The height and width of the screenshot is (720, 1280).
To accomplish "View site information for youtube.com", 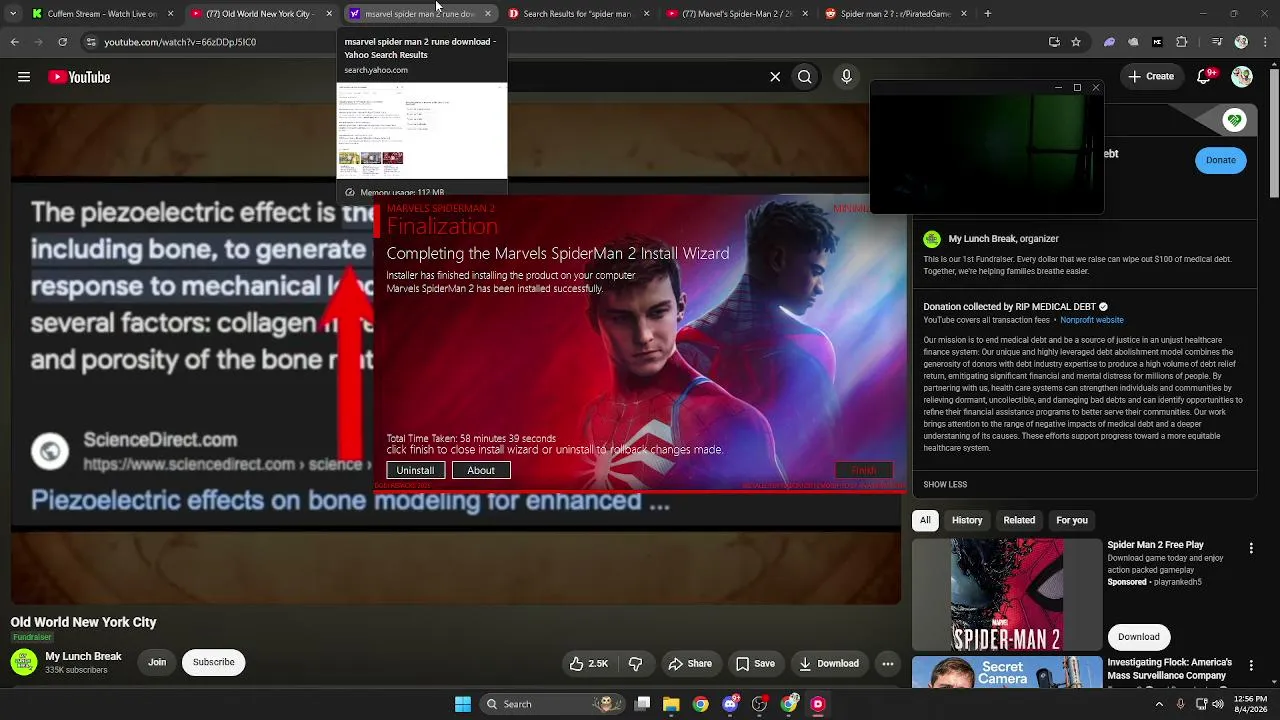I will tap(90, 42).
